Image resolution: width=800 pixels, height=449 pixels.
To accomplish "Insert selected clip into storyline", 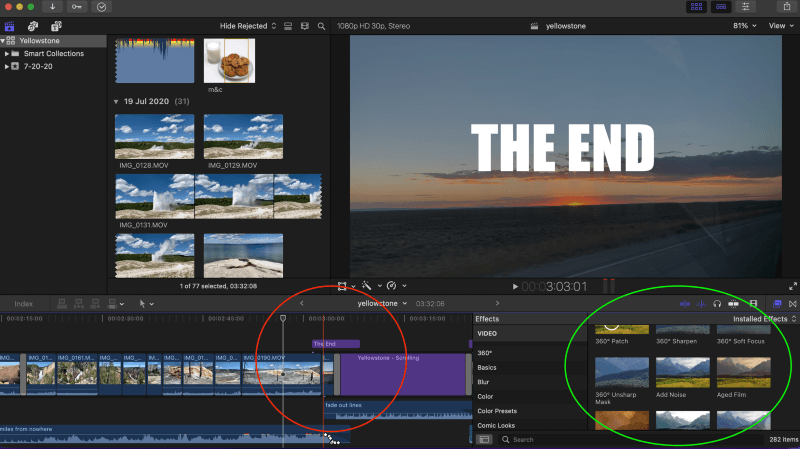I will pos(79,304).
